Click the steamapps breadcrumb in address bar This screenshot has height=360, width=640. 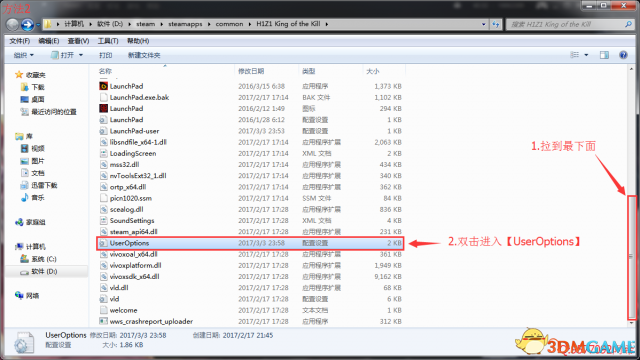click(185, 24)
